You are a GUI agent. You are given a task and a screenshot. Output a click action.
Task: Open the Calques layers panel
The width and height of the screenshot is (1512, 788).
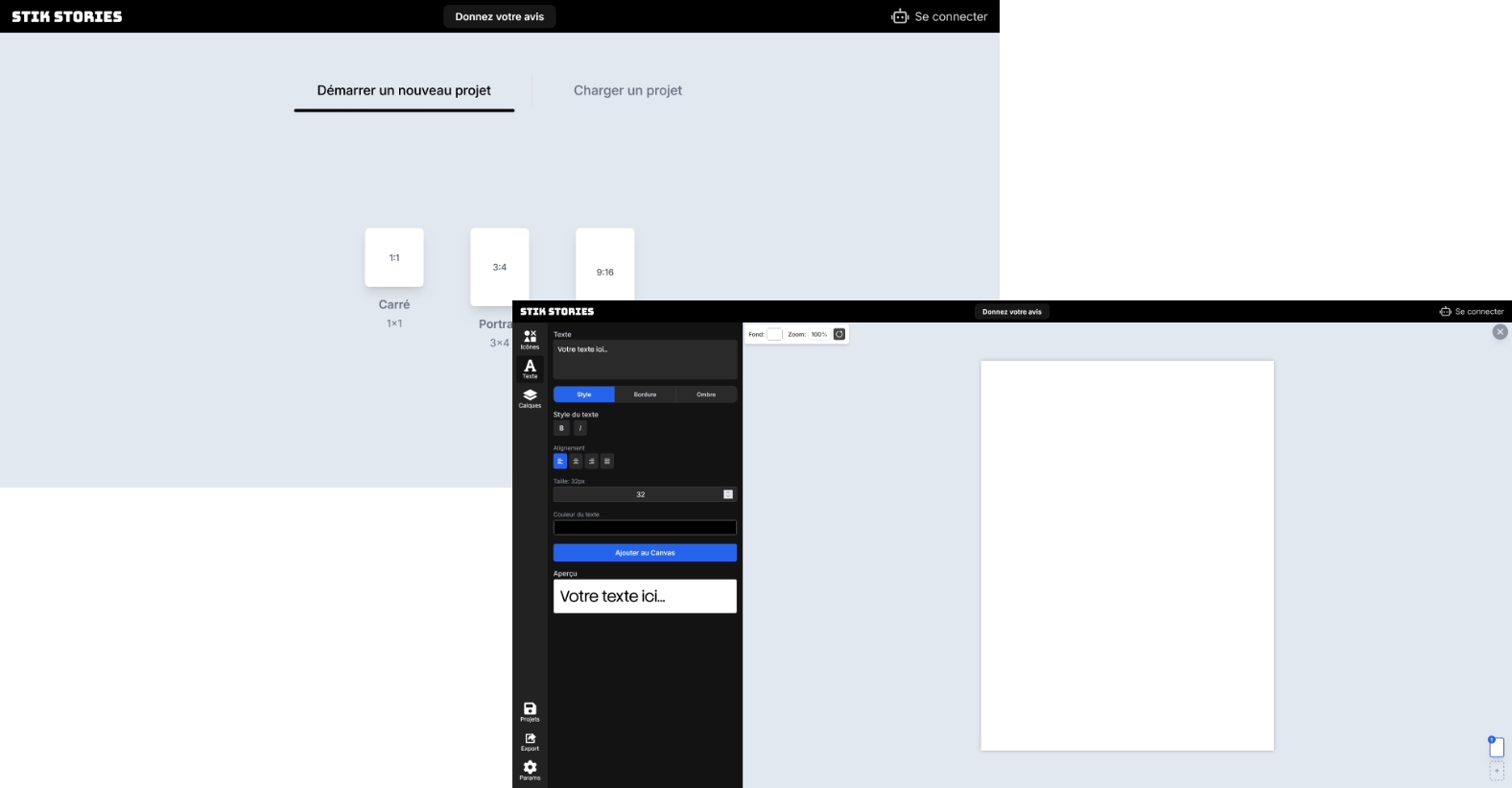(x=530, y=398)
